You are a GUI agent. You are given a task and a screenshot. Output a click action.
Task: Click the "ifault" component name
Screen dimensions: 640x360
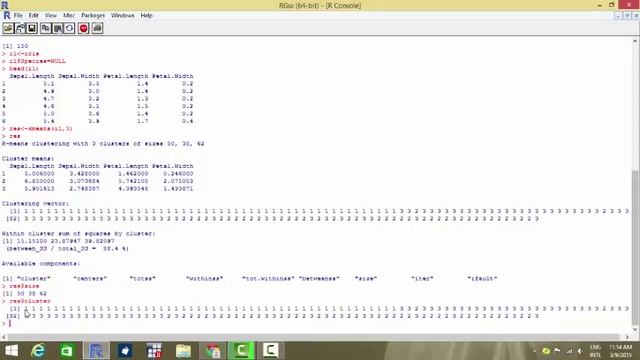482,278
